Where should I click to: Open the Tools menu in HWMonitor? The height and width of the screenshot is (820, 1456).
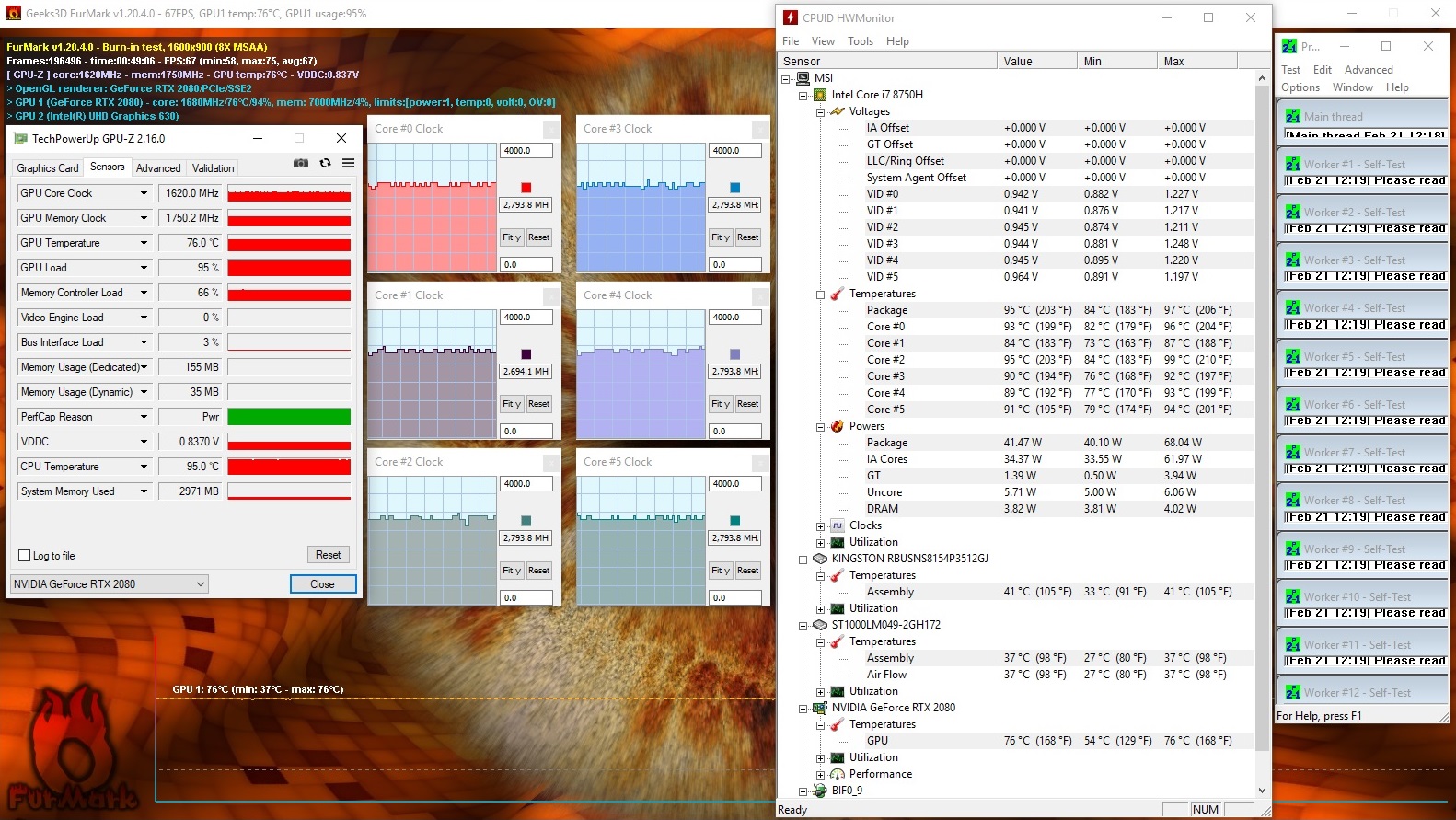(861, 41)
